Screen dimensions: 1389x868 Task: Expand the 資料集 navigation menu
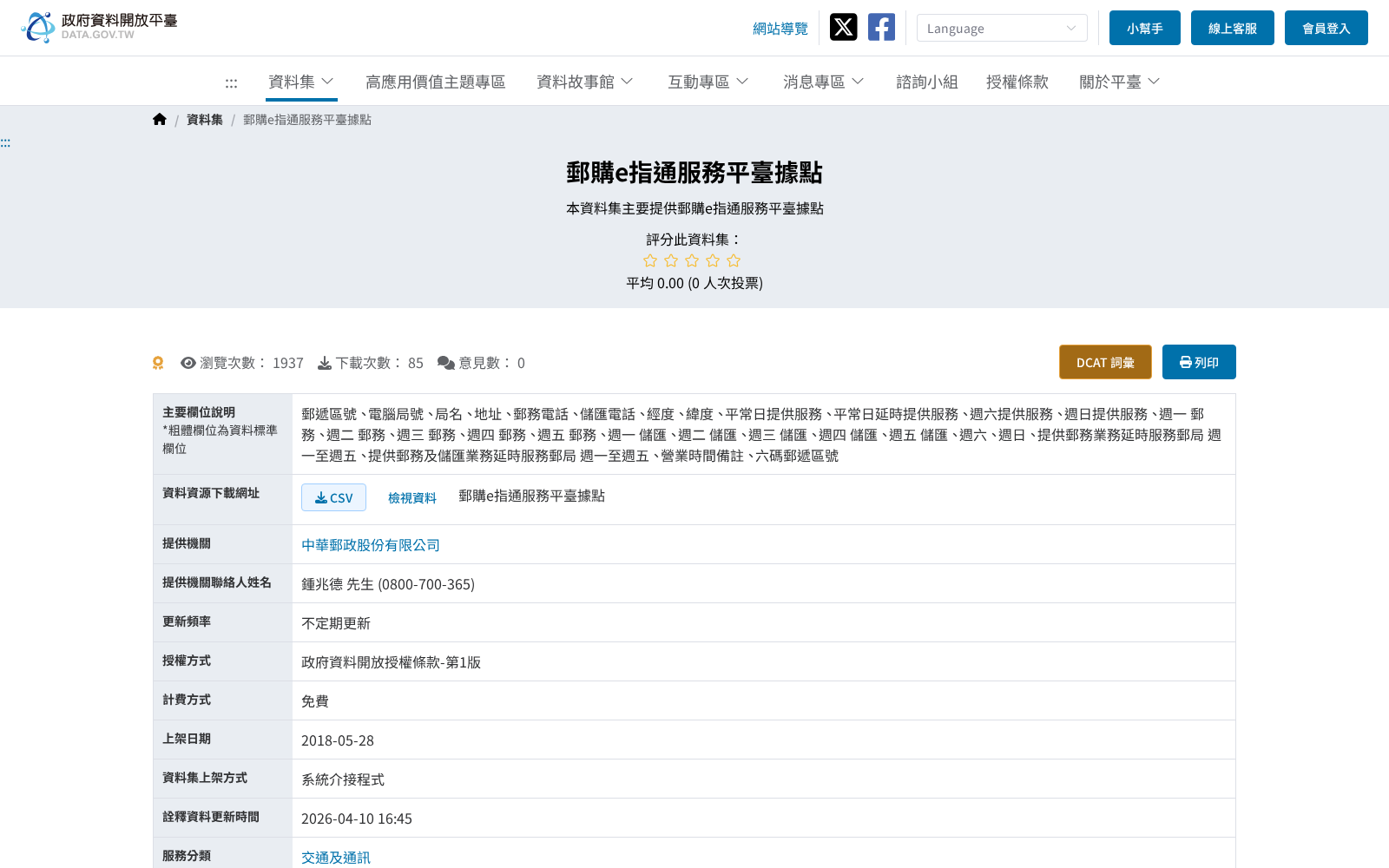pos(301,82)
